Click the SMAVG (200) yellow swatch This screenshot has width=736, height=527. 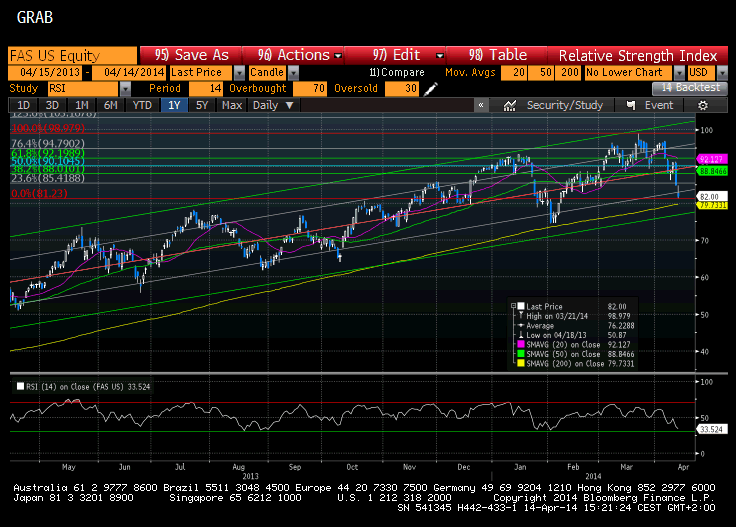coord(521,363)
